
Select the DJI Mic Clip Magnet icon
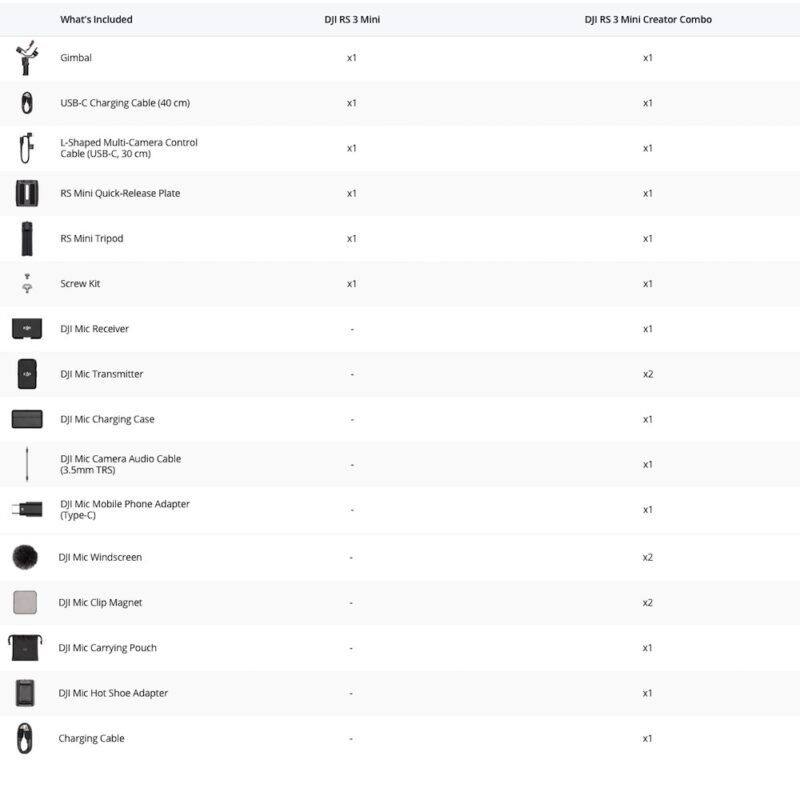(25, 602)
